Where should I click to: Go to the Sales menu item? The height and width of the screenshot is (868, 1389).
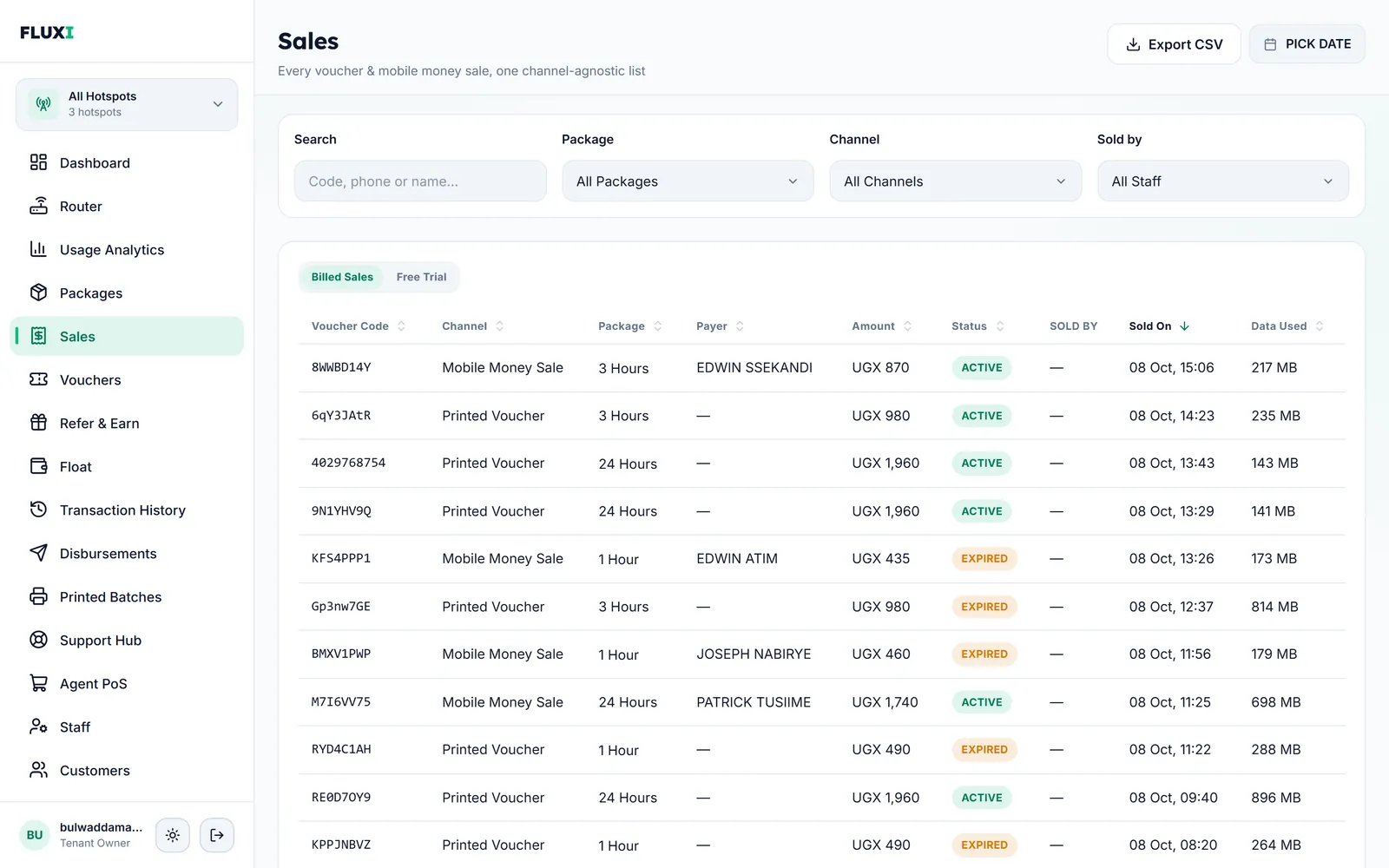point(127,336)
